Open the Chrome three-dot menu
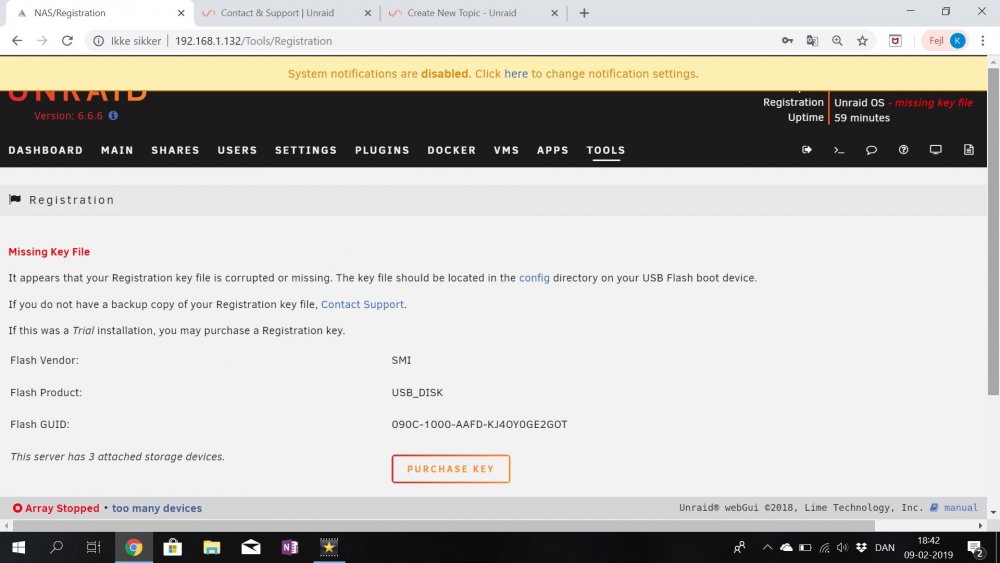 983,41
